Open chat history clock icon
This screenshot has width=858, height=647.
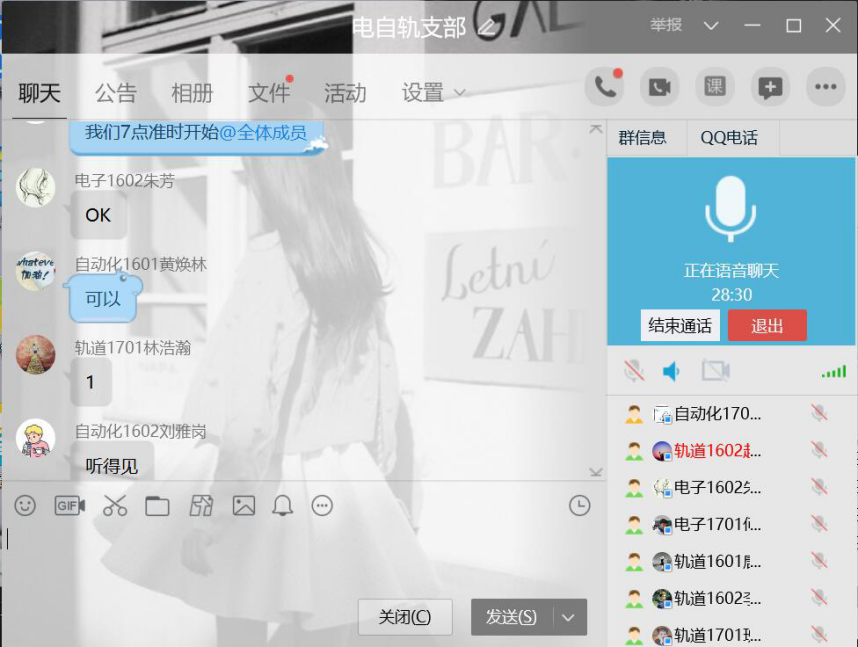[x=579, y=506]
